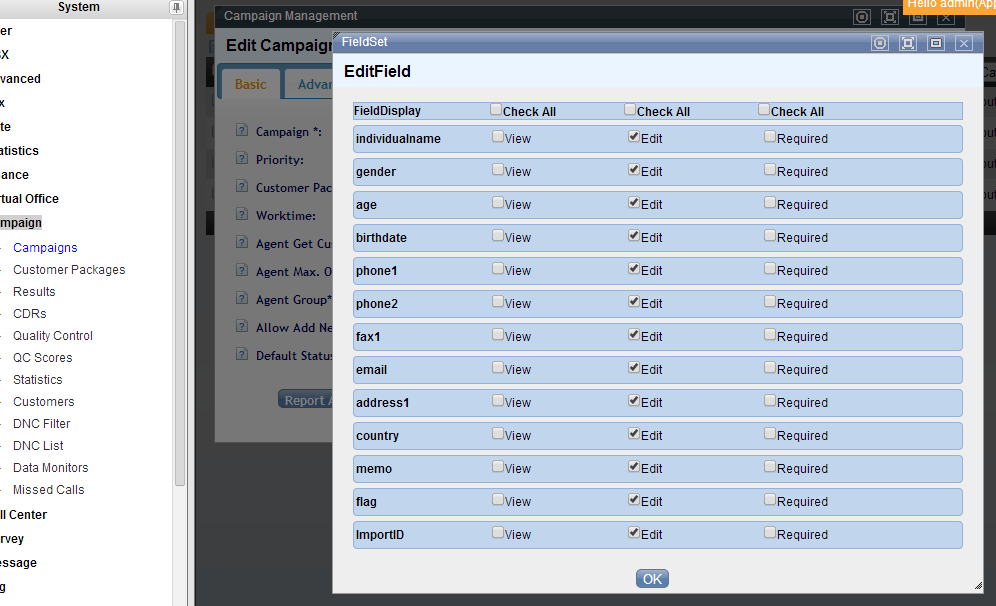Tick Check All above the Edit column
The height and width of the screenshot is (606, 996).
click(x=630, y=110)
